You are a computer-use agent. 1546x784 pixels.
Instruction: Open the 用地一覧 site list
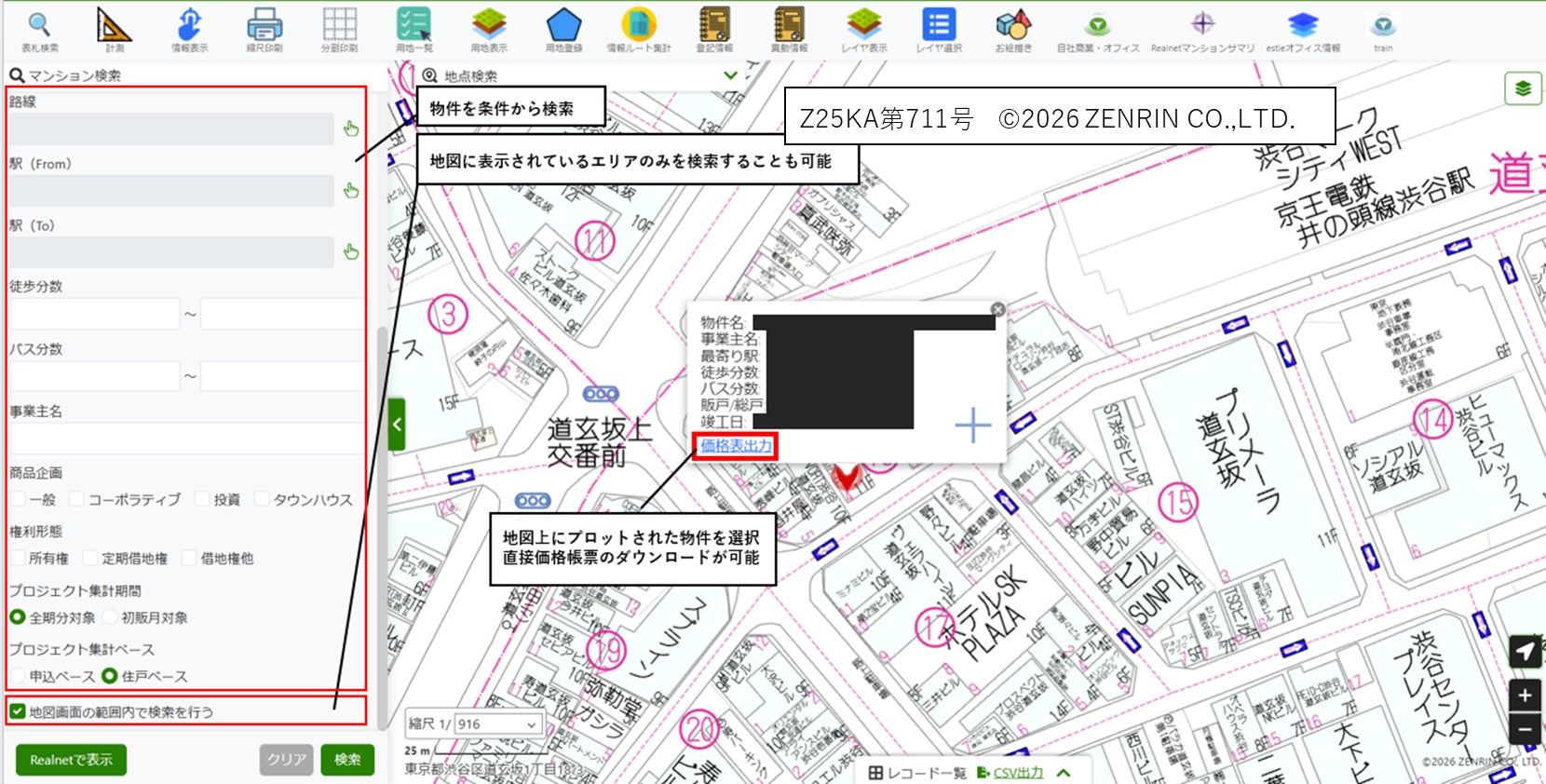(x=414, y=29)
